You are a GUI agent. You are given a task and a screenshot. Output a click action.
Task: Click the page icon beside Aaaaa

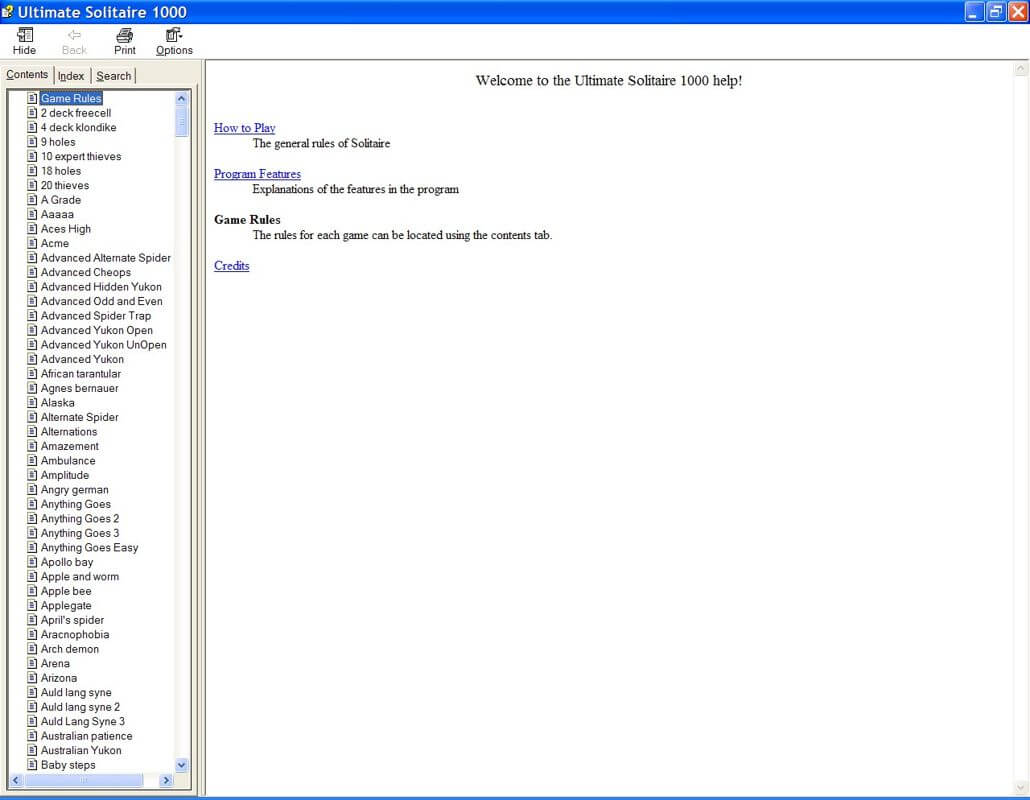(32, 213)
